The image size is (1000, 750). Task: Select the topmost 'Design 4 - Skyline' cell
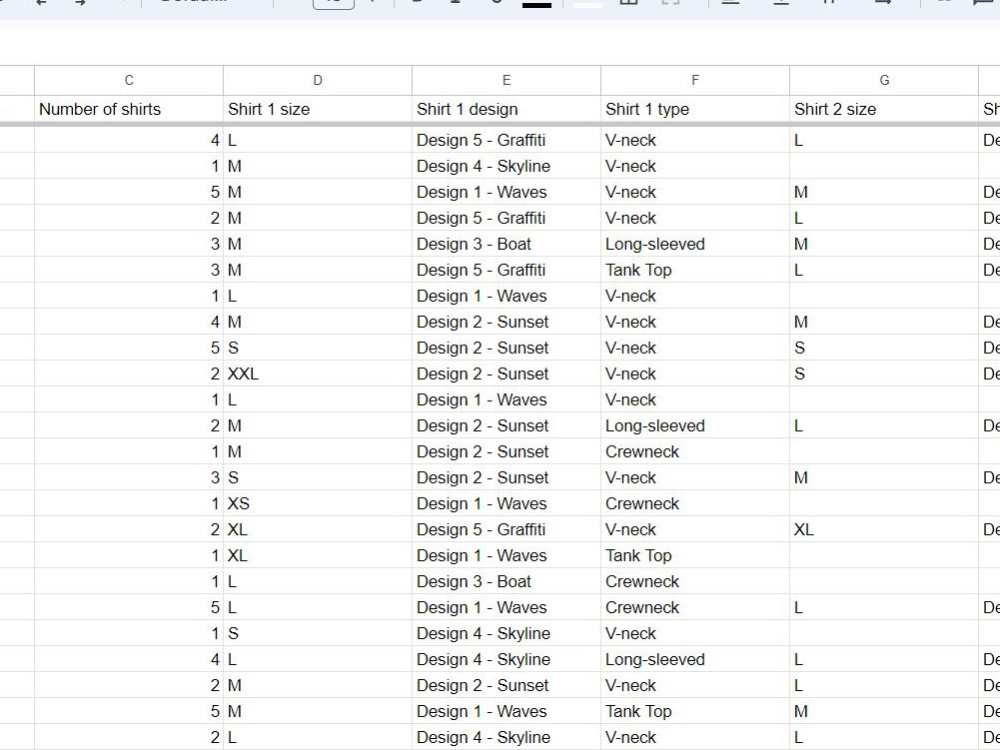(x=506, y=166)
